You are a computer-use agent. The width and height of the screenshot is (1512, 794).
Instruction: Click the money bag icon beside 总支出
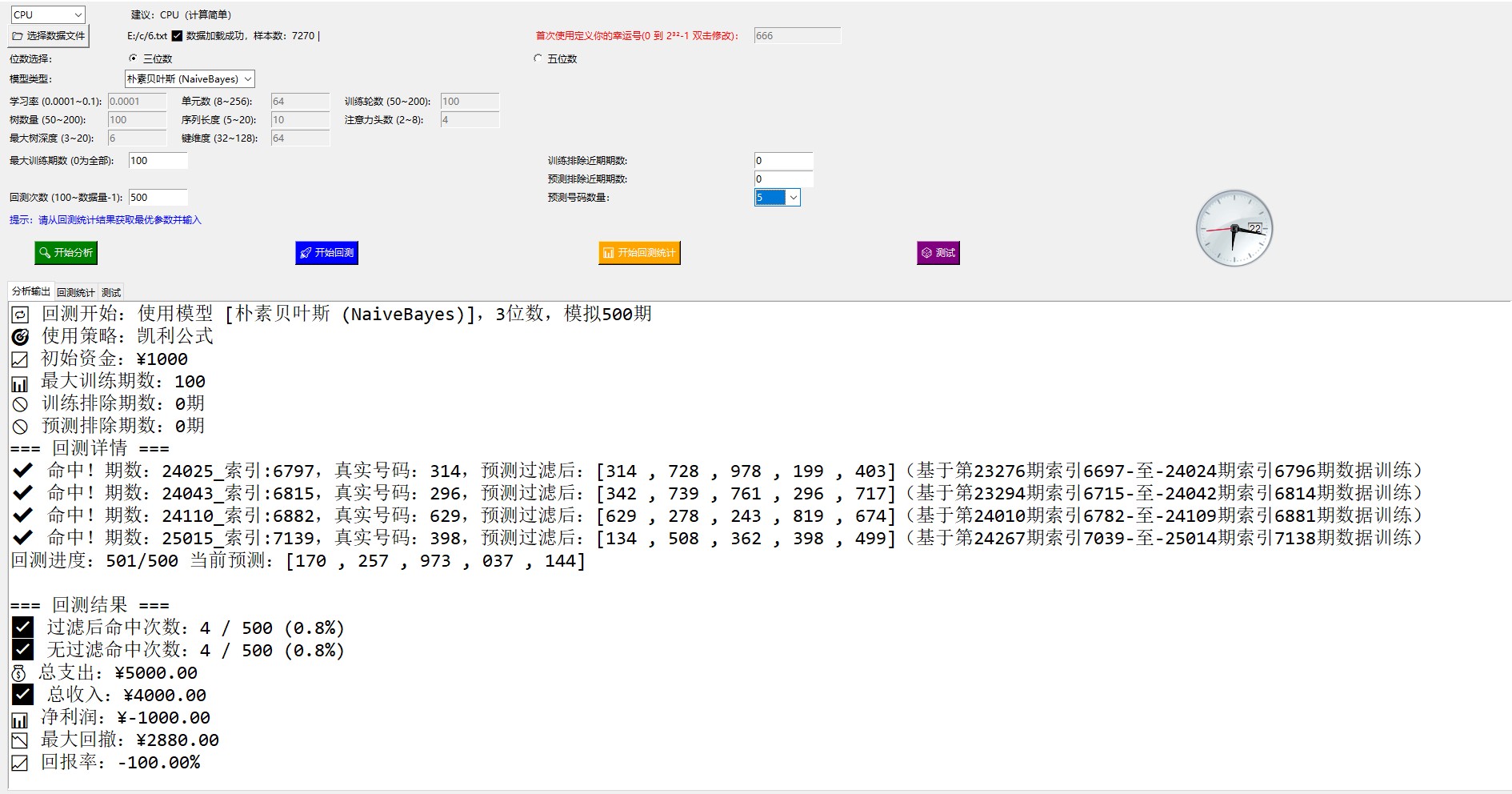[19, 673]
